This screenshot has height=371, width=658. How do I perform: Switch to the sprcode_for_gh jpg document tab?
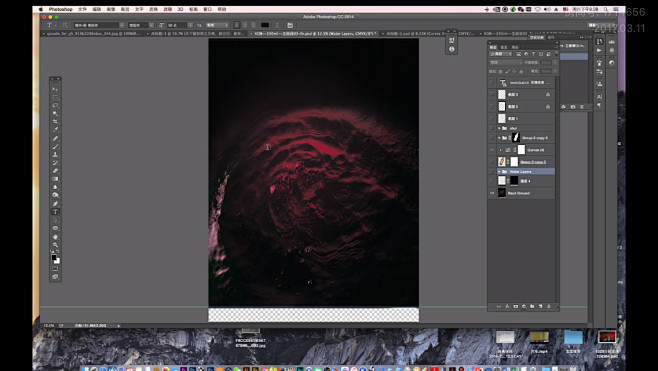tap(92, 34)
